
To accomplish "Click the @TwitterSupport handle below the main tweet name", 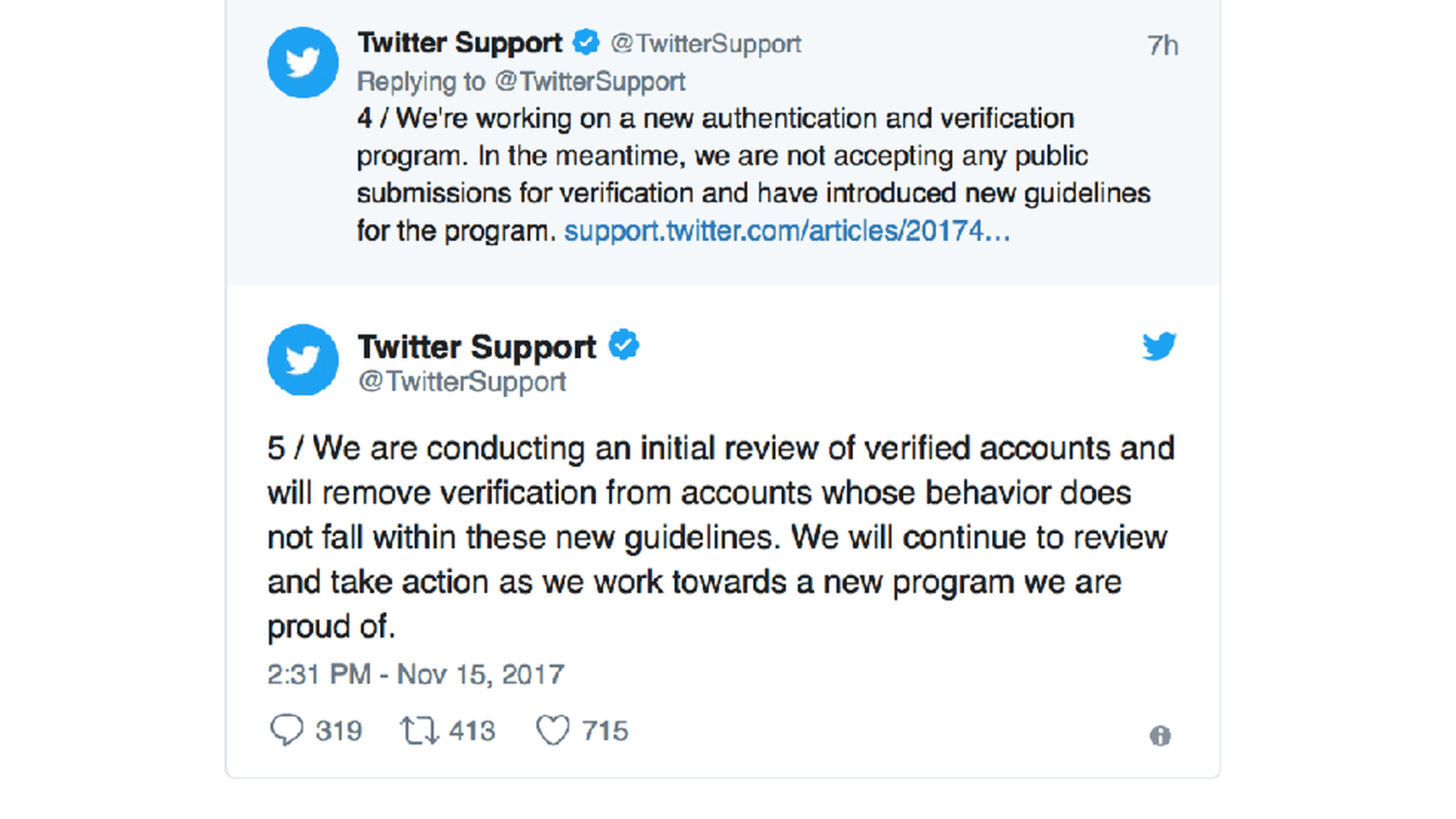I will click(x=462, y=381).
